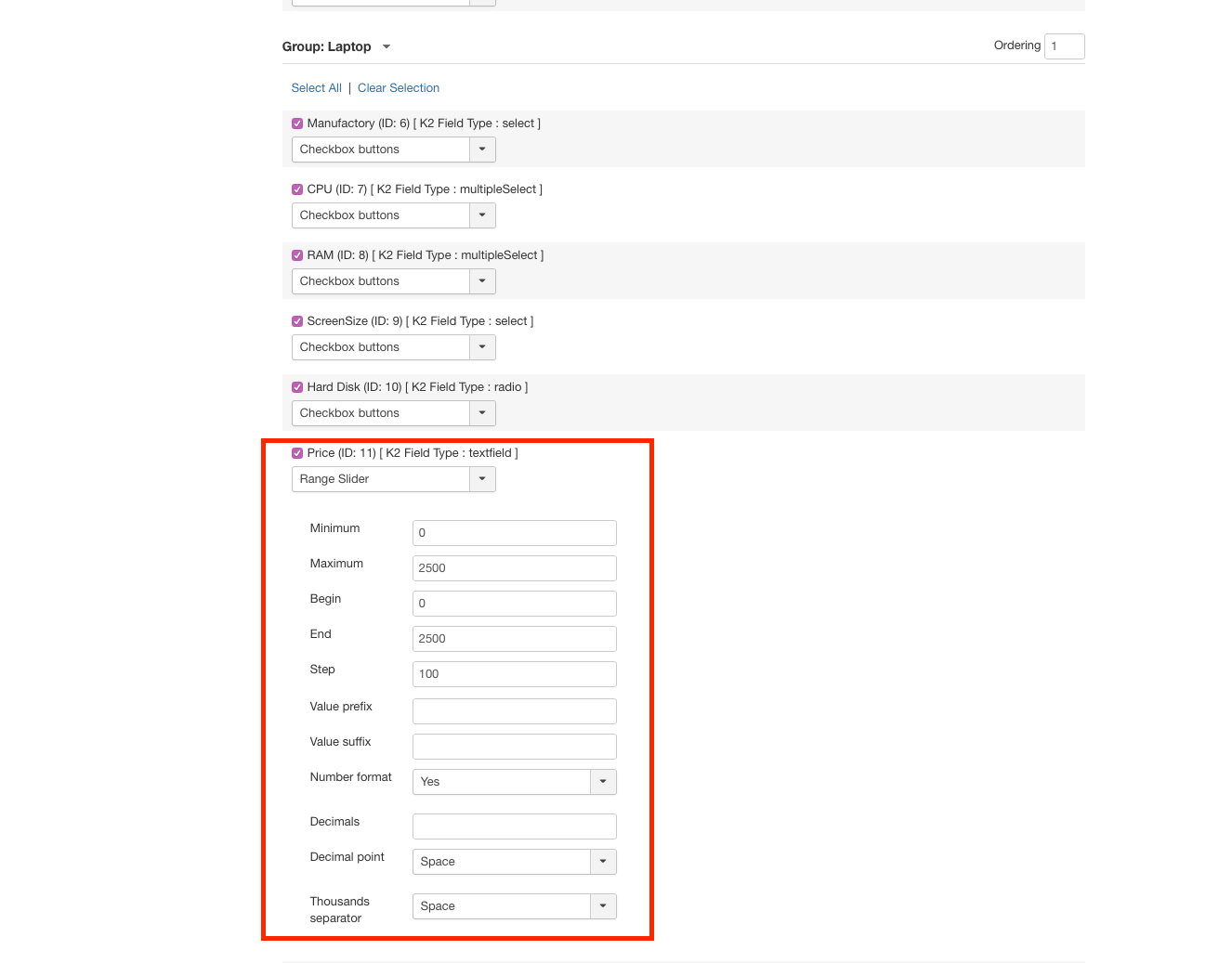Uncheck the Manufactory field checkbox
Viewport: 1232px width, 963px height.
[297, 124]
